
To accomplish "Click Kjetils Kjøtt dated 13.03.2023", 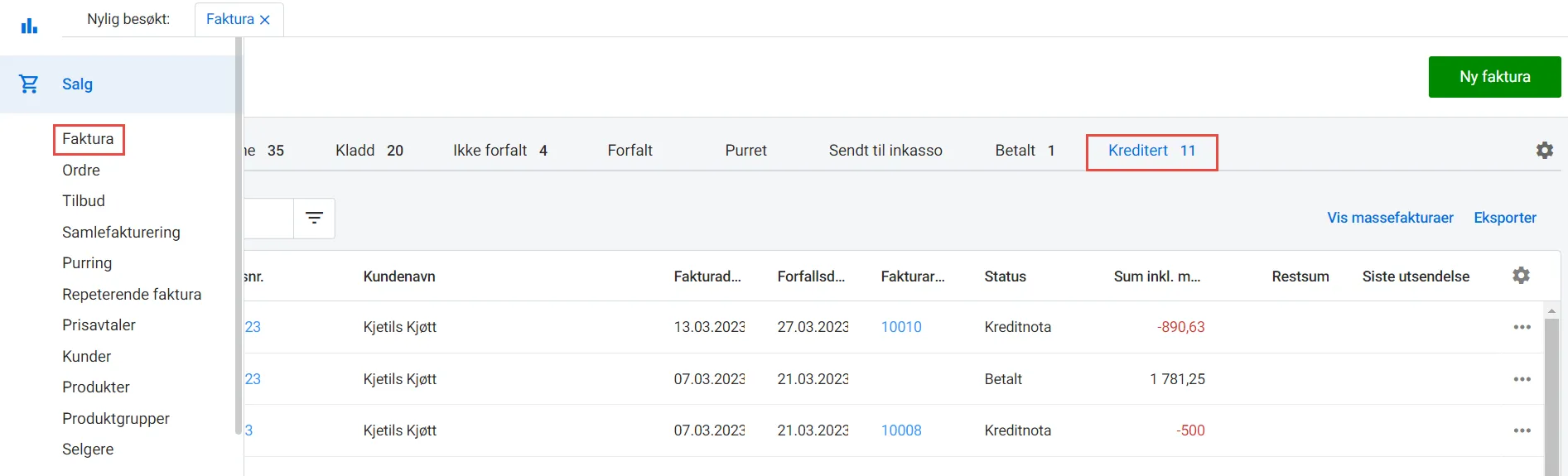I will pos(399,327).
